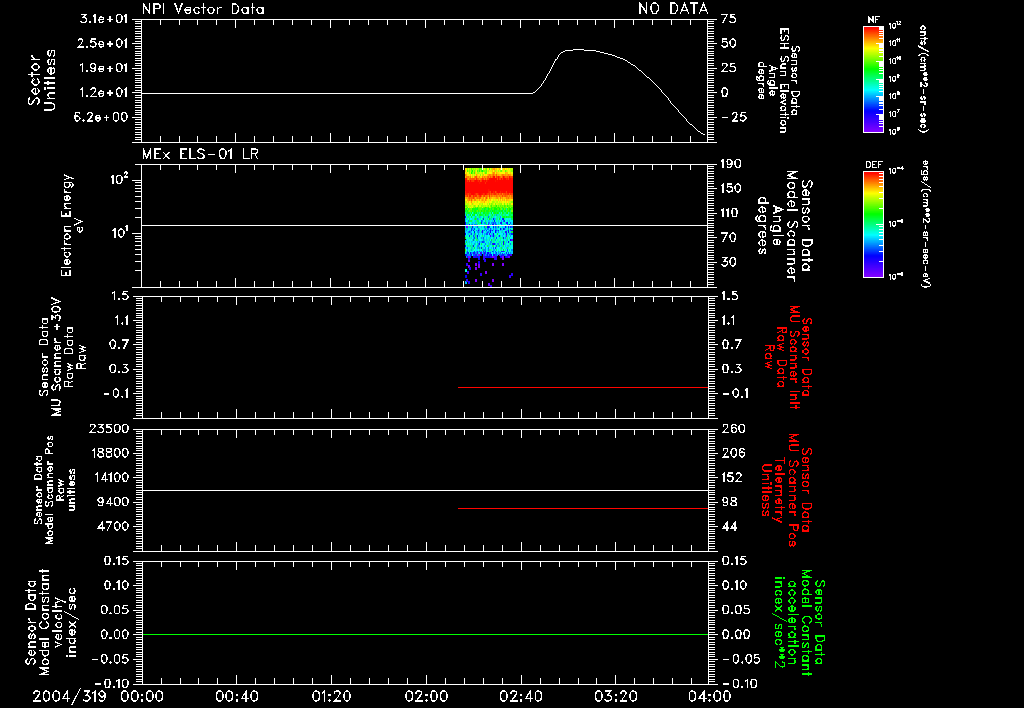Click the '04:00' time axis tick label
This screenshot has height=708, width=1024.
coord(710,696)
